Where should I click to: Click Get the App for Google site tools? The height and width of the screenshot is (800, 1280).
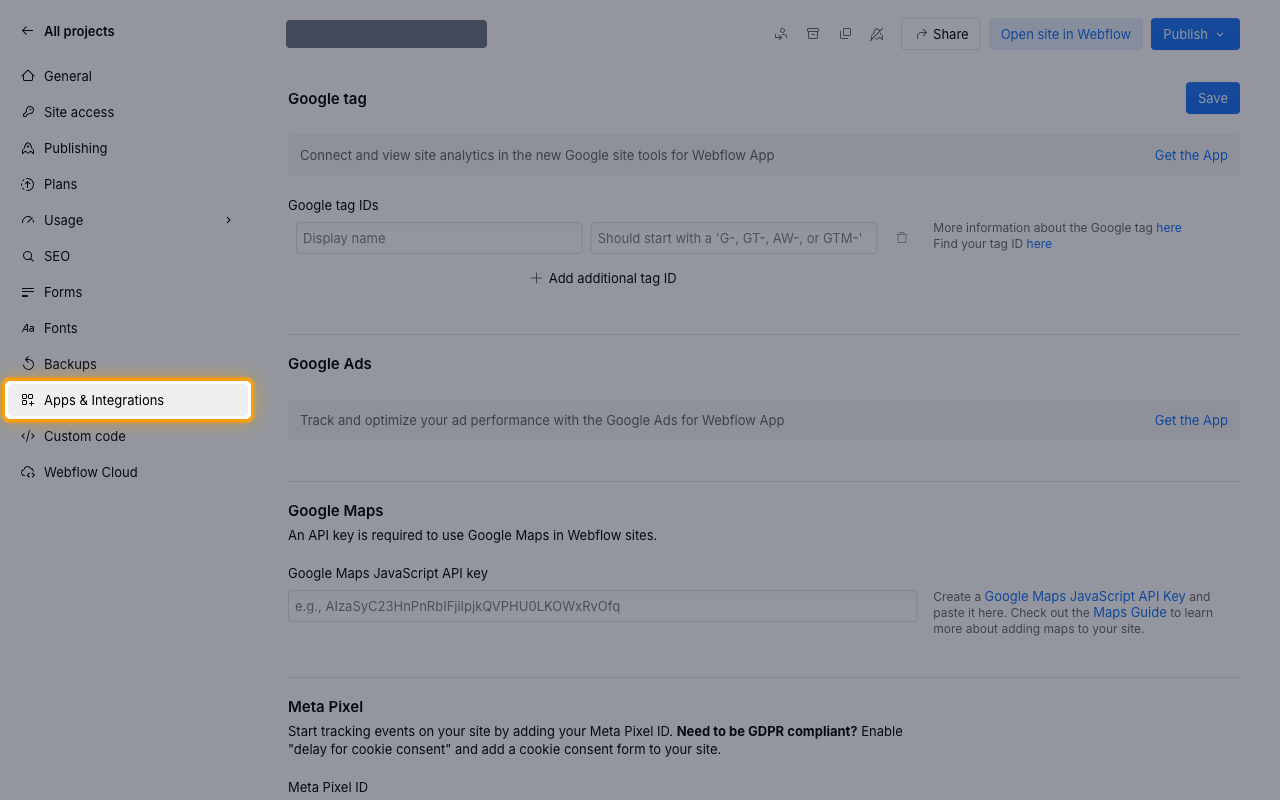[x=1191, y=155]
